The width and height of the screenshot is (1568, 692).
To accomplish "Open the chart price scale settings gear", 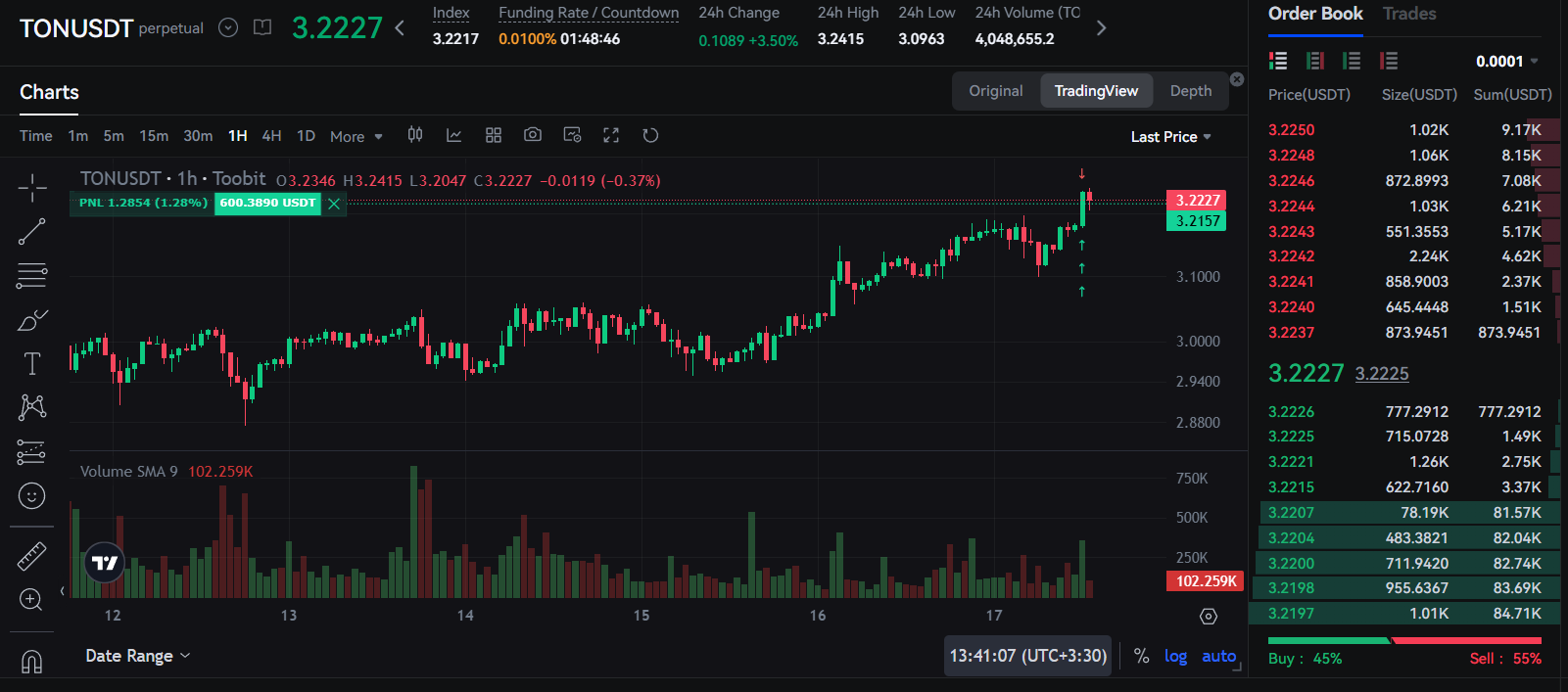I will tap(1209, 616).
